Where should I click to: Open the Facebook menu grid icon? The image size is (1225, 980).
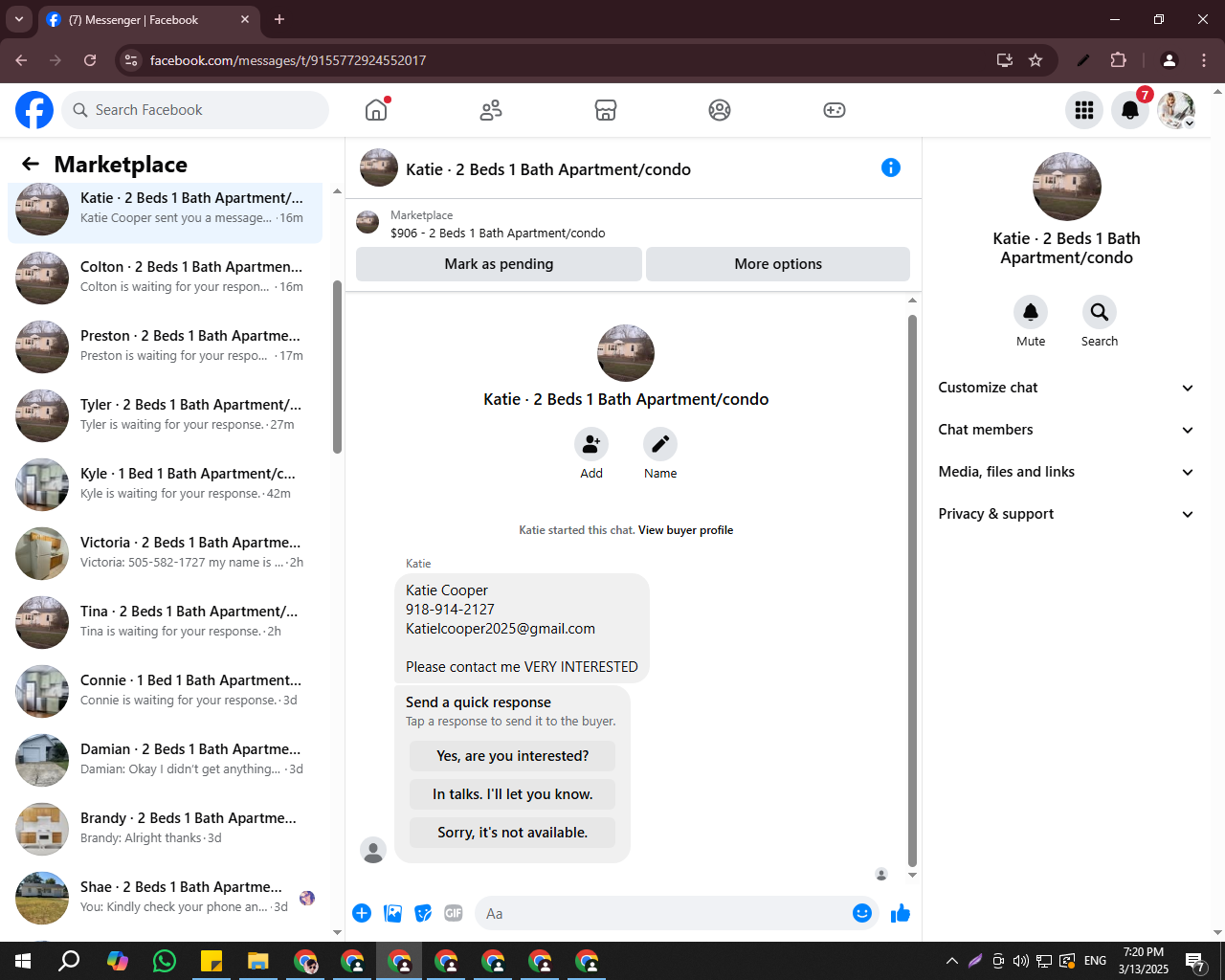[x=1084, y=110]
